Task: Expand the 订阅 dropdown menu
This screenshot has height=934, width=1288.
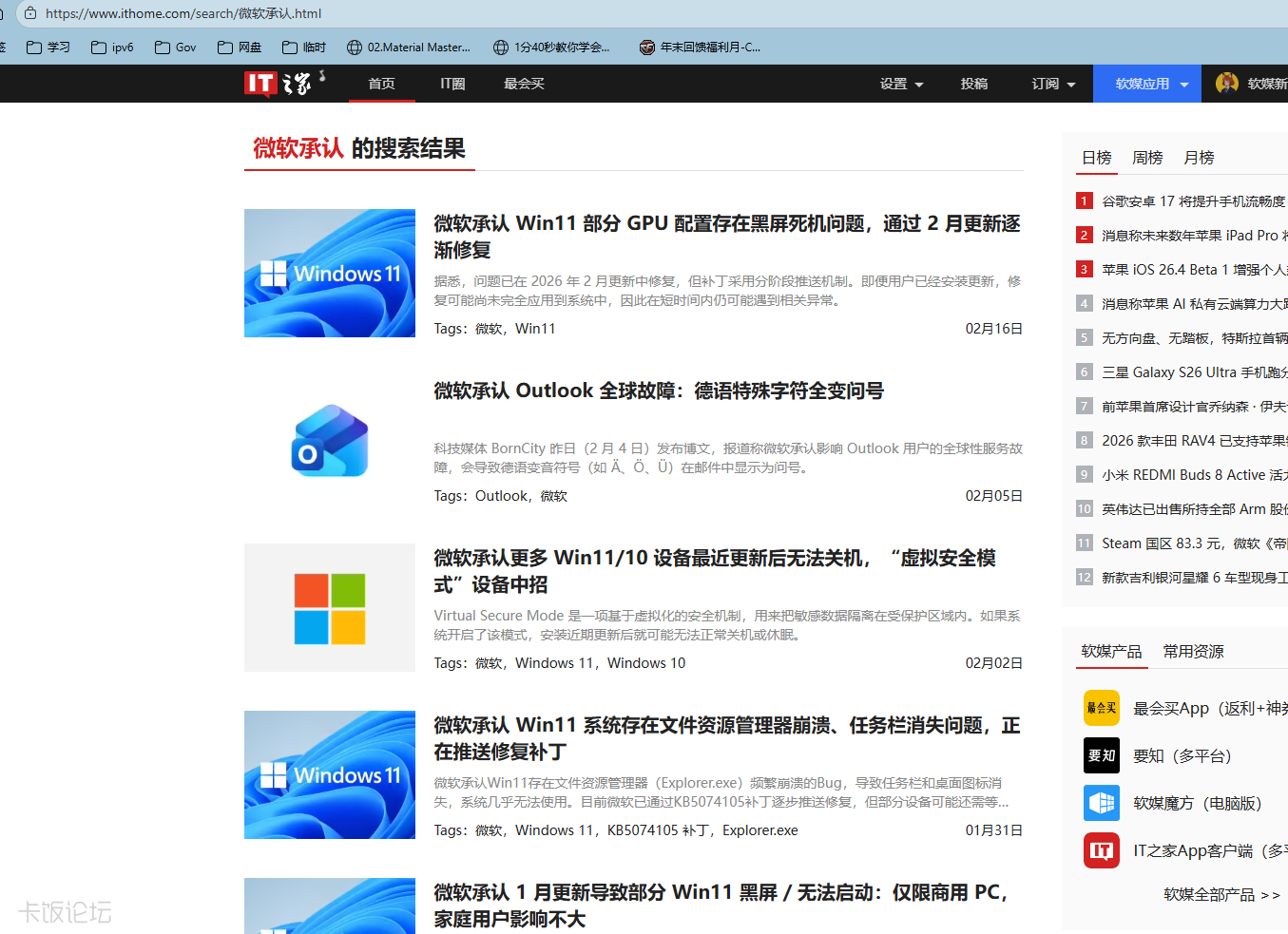Action: tap(1053, 84)
